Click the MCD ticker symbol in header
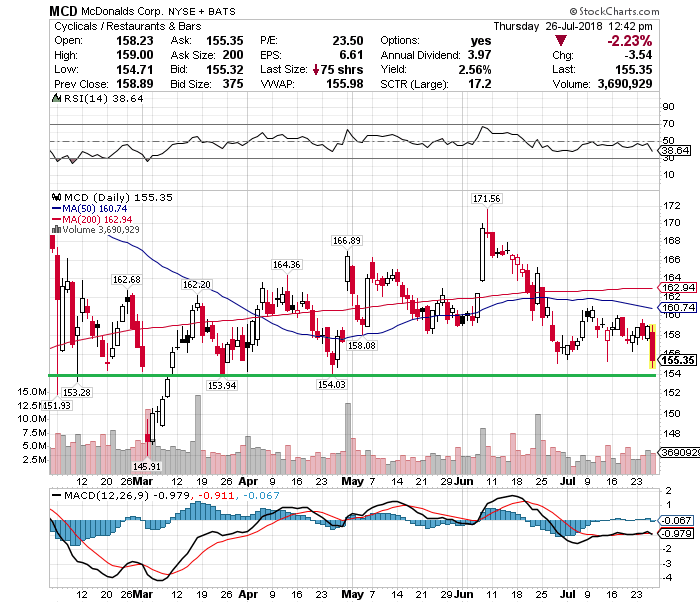The width and height of the screenshot is (700, 603). tap(63, 11)
